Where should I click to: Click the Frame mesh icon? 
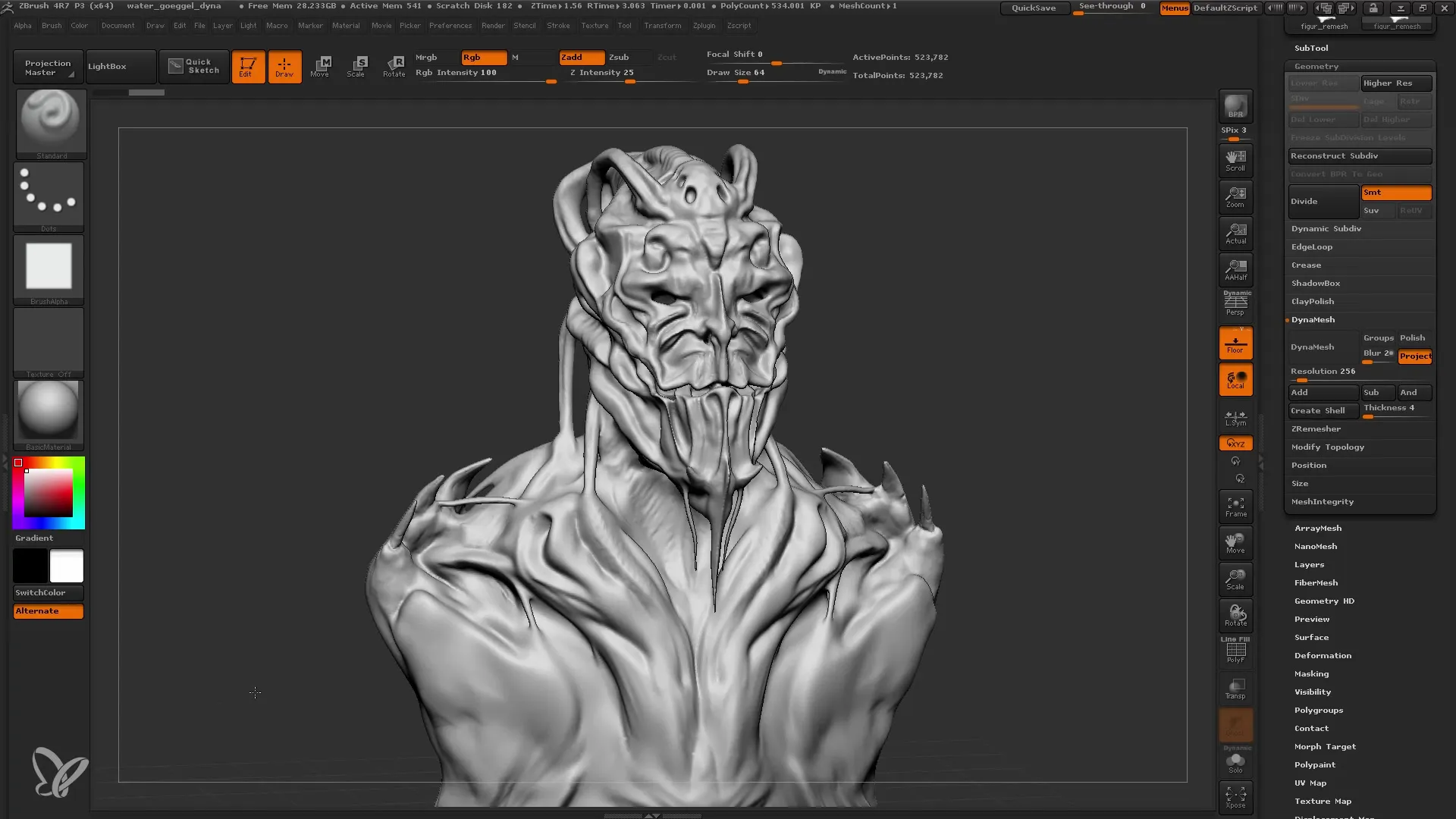pyautogui.click(x=1235, y=507)
